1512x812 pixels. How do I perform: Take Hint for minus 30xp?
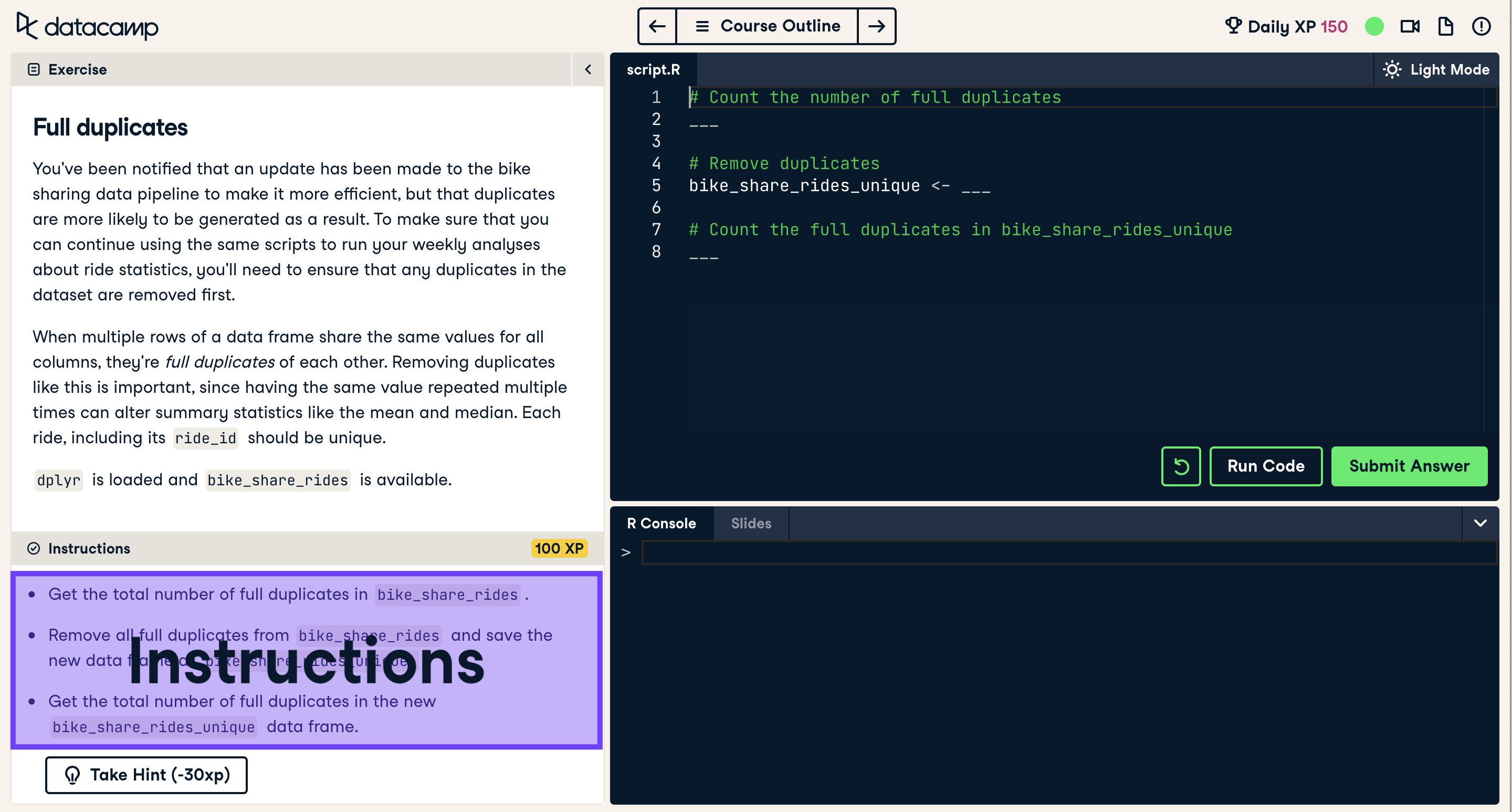point(146,775)
